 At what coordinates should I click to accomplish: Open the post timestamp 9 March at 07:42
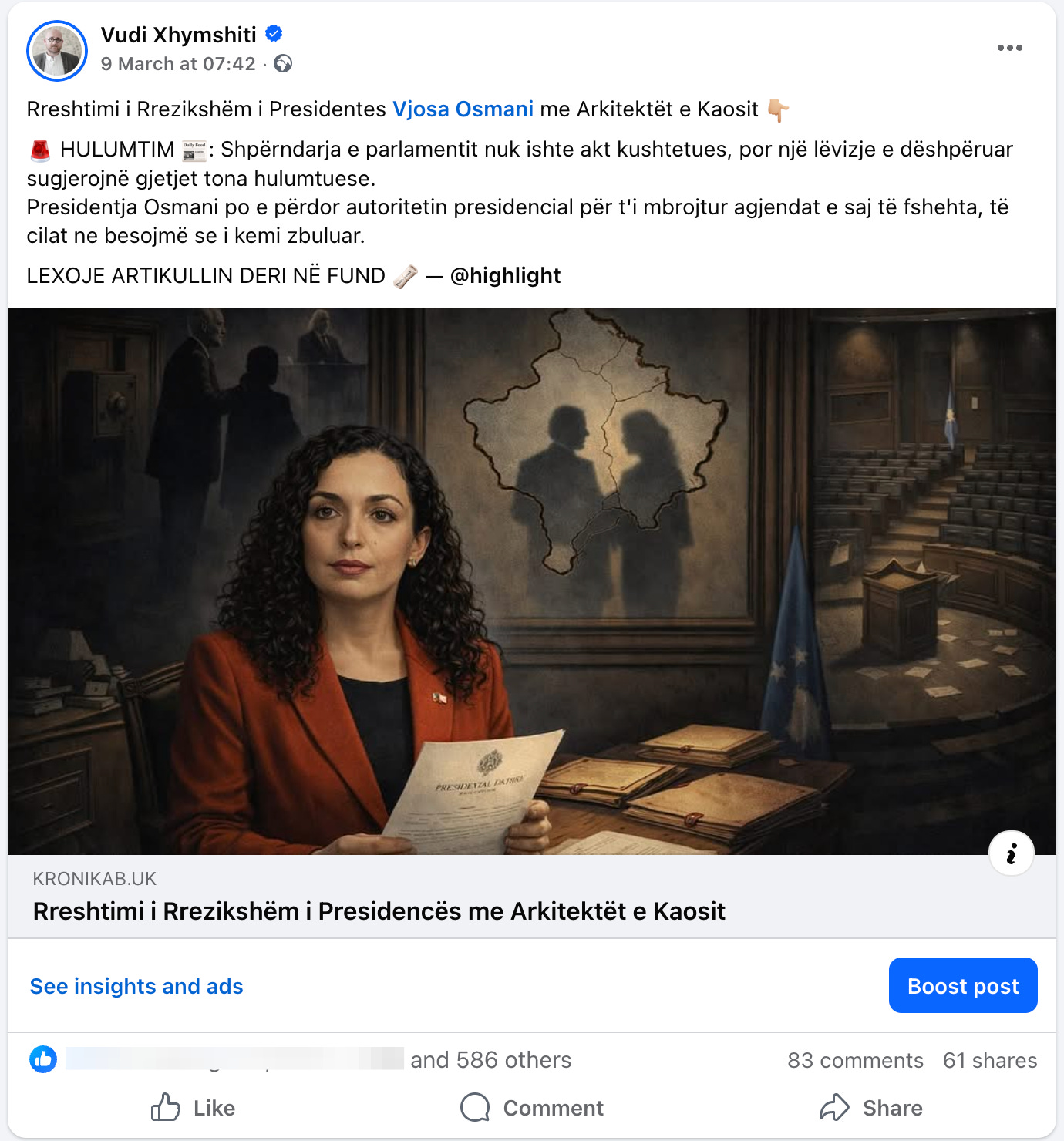178,64
